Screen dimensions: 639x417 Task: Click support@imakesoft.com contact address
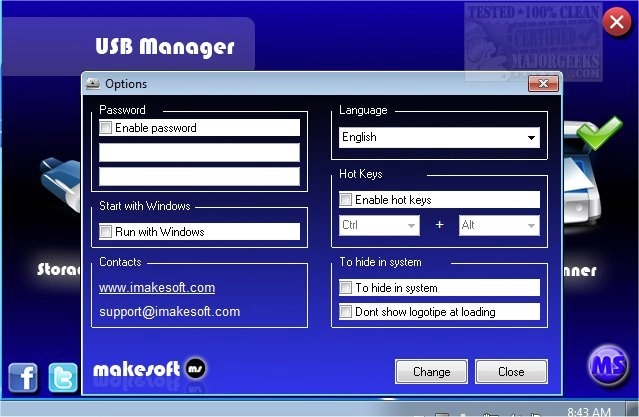170,312
